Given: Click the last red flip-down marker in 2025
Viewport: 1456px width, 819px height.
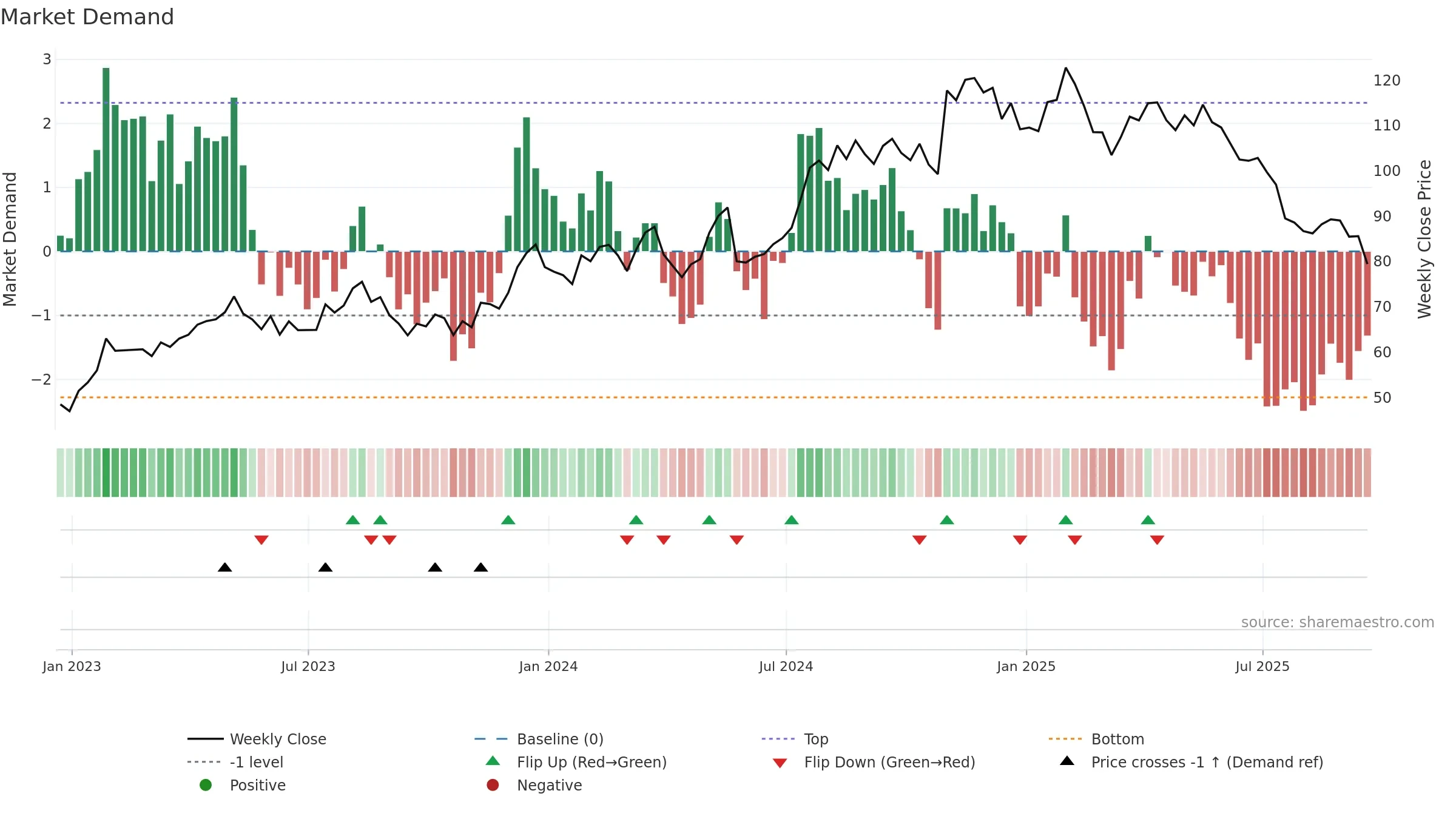Looking at the screenshot, I should [x=1157, y=540].
